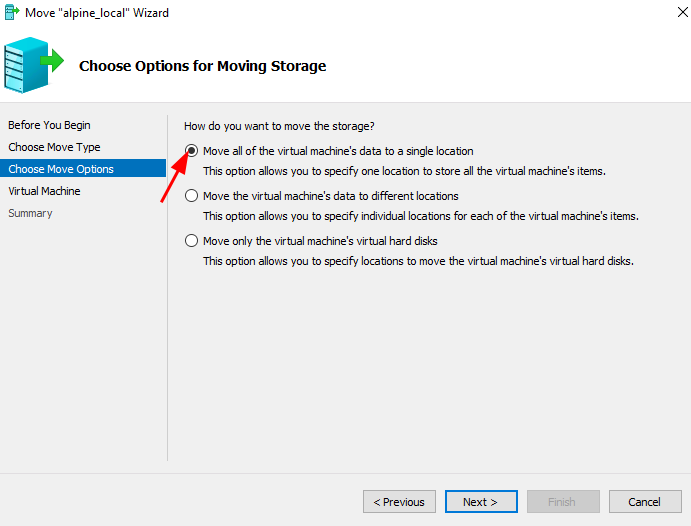Click the 'Choose Options for Moving Storage' heading
Viewport: 691px width, 526px height.
tap(202, 66)
